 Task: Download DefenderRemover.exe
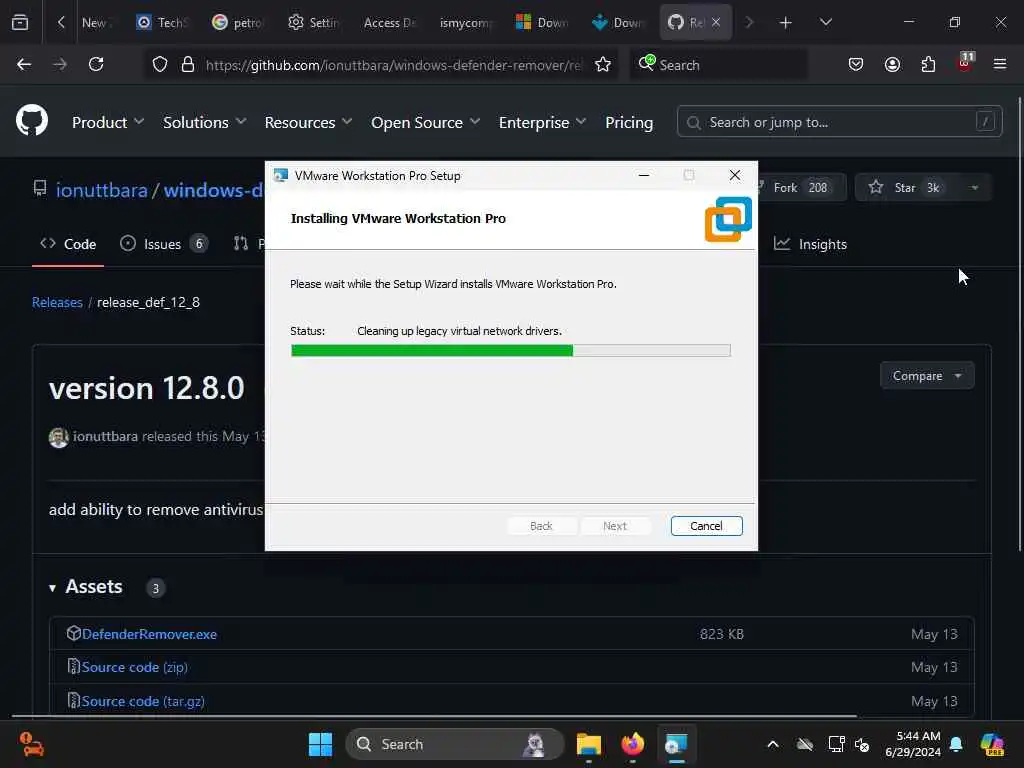click(150, 634)
